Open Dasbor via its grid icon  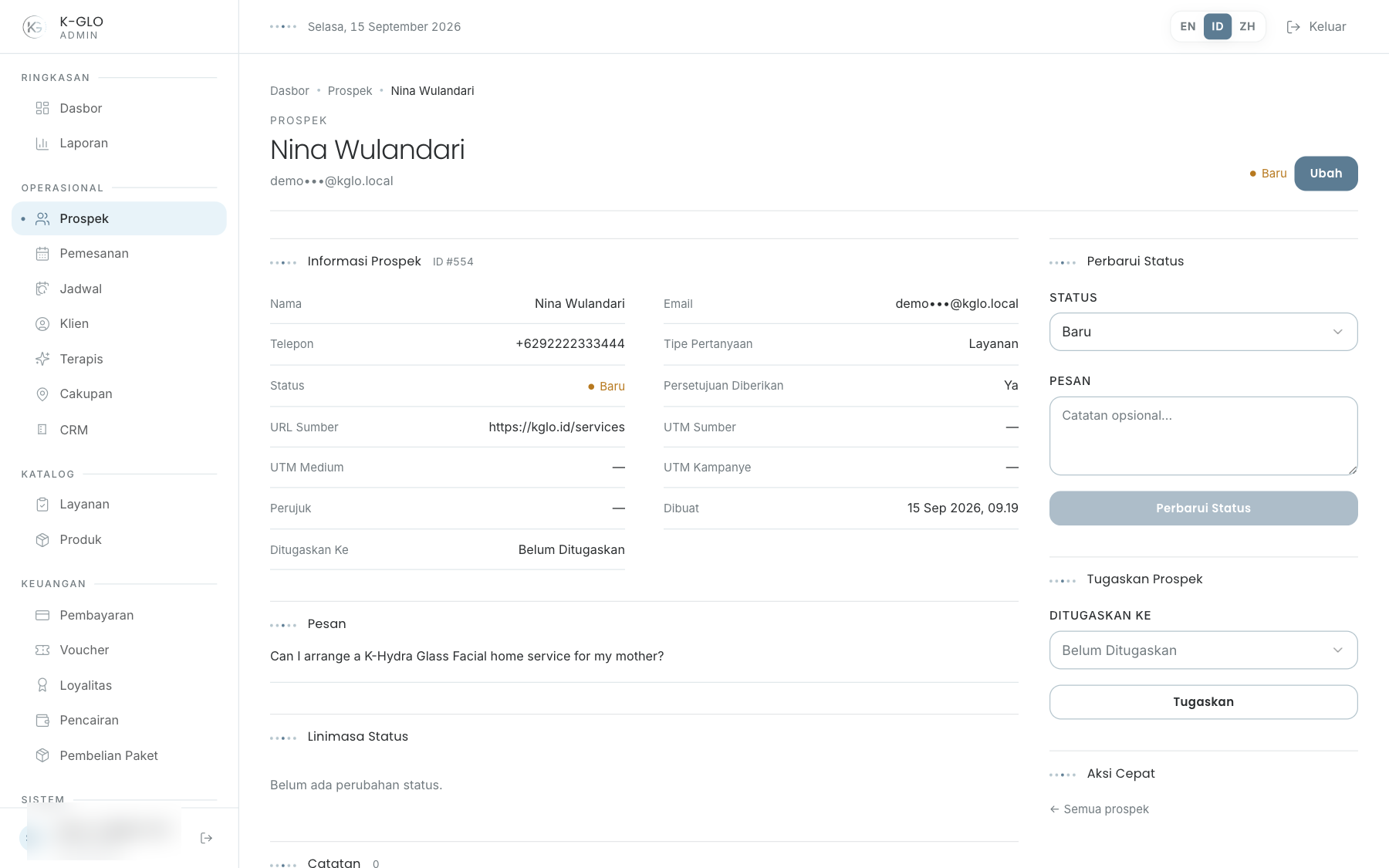coord(42,108)
